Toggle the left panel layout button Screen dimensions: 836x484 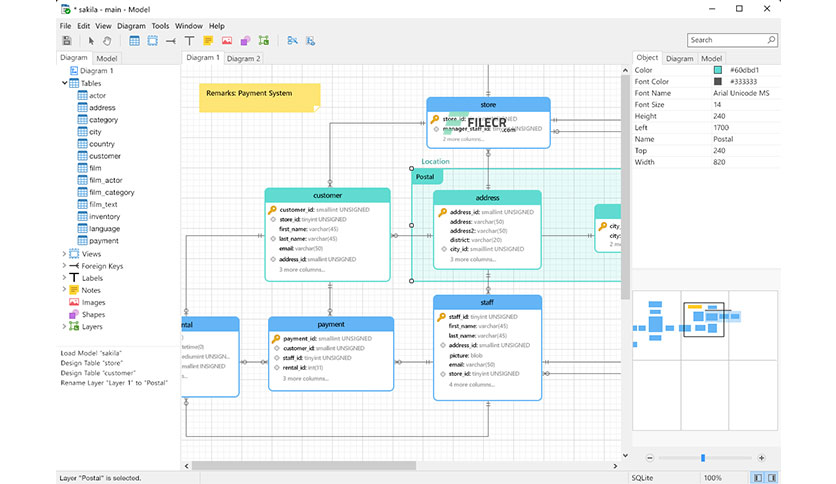point(757,478)
